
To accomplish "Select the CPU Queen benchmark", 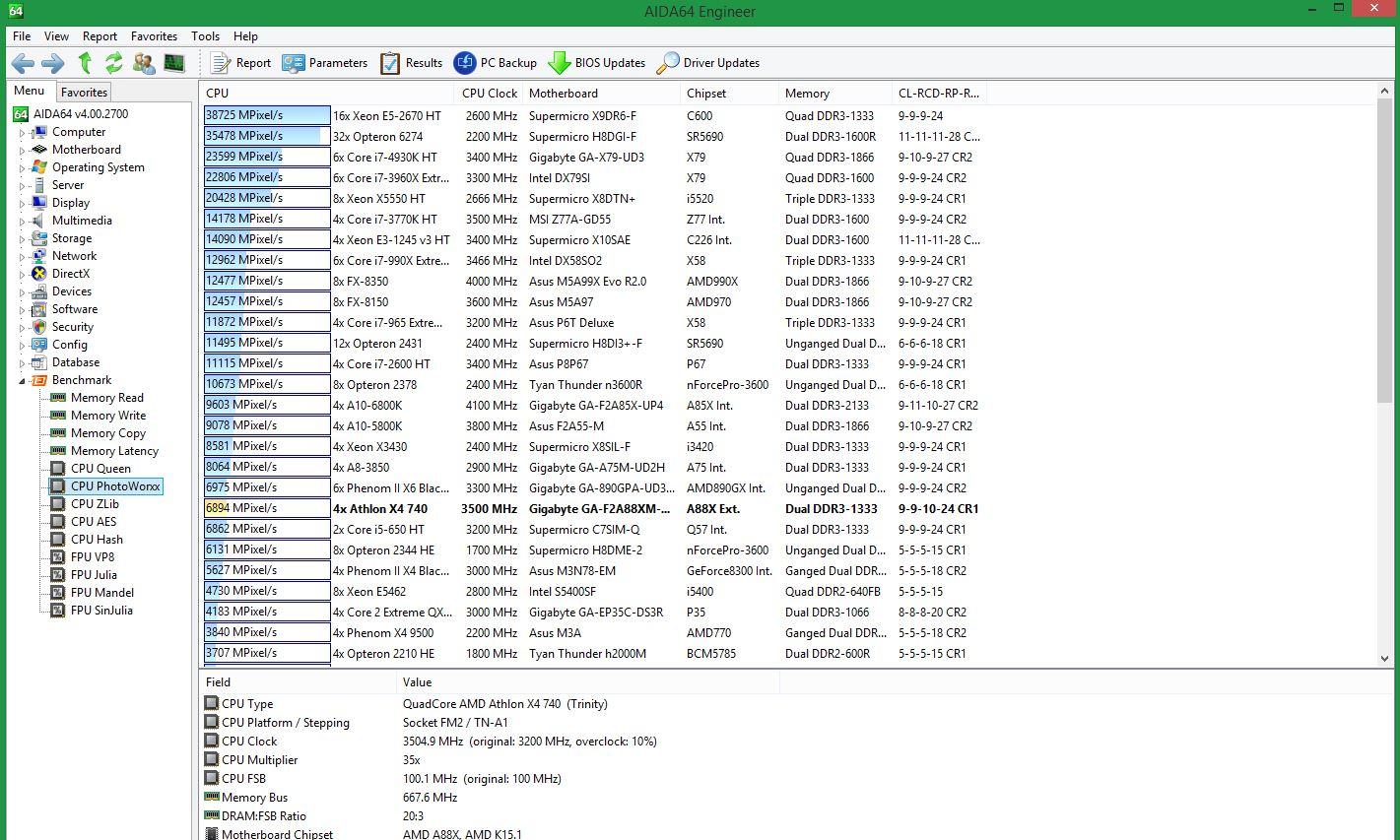I will point(100,469).
